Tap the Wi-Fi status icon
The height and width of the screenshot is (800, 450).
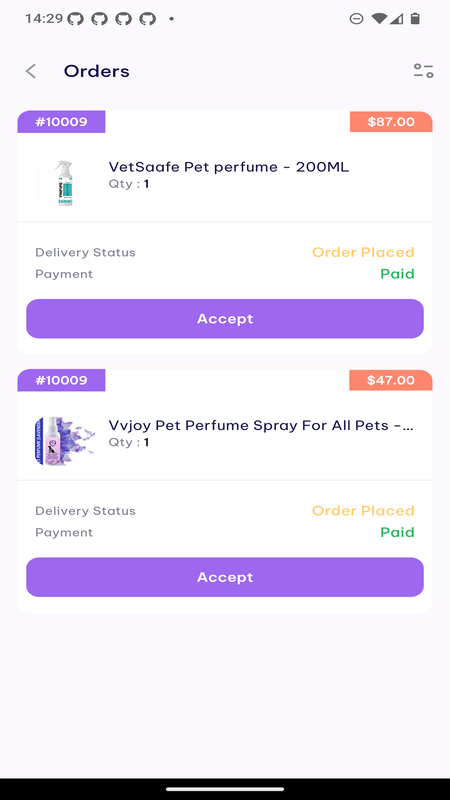pyautogui.click(x=379, y=19)
